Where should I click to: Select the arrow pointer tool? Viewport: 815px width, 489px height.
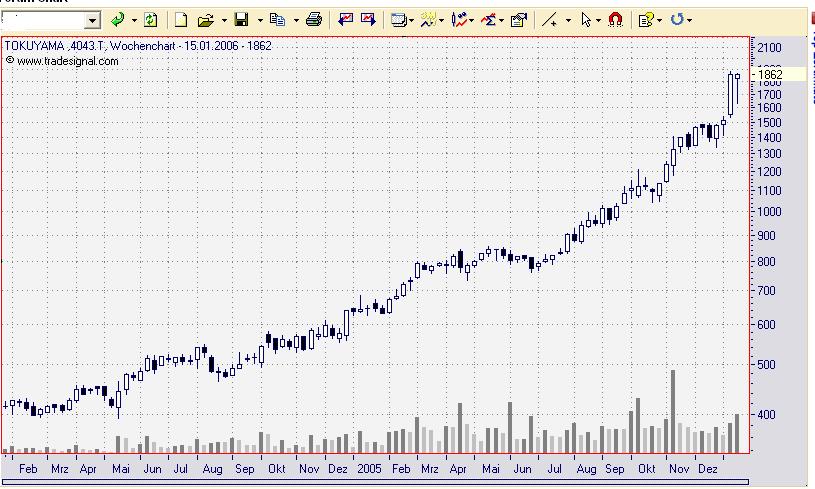point(586,20)
